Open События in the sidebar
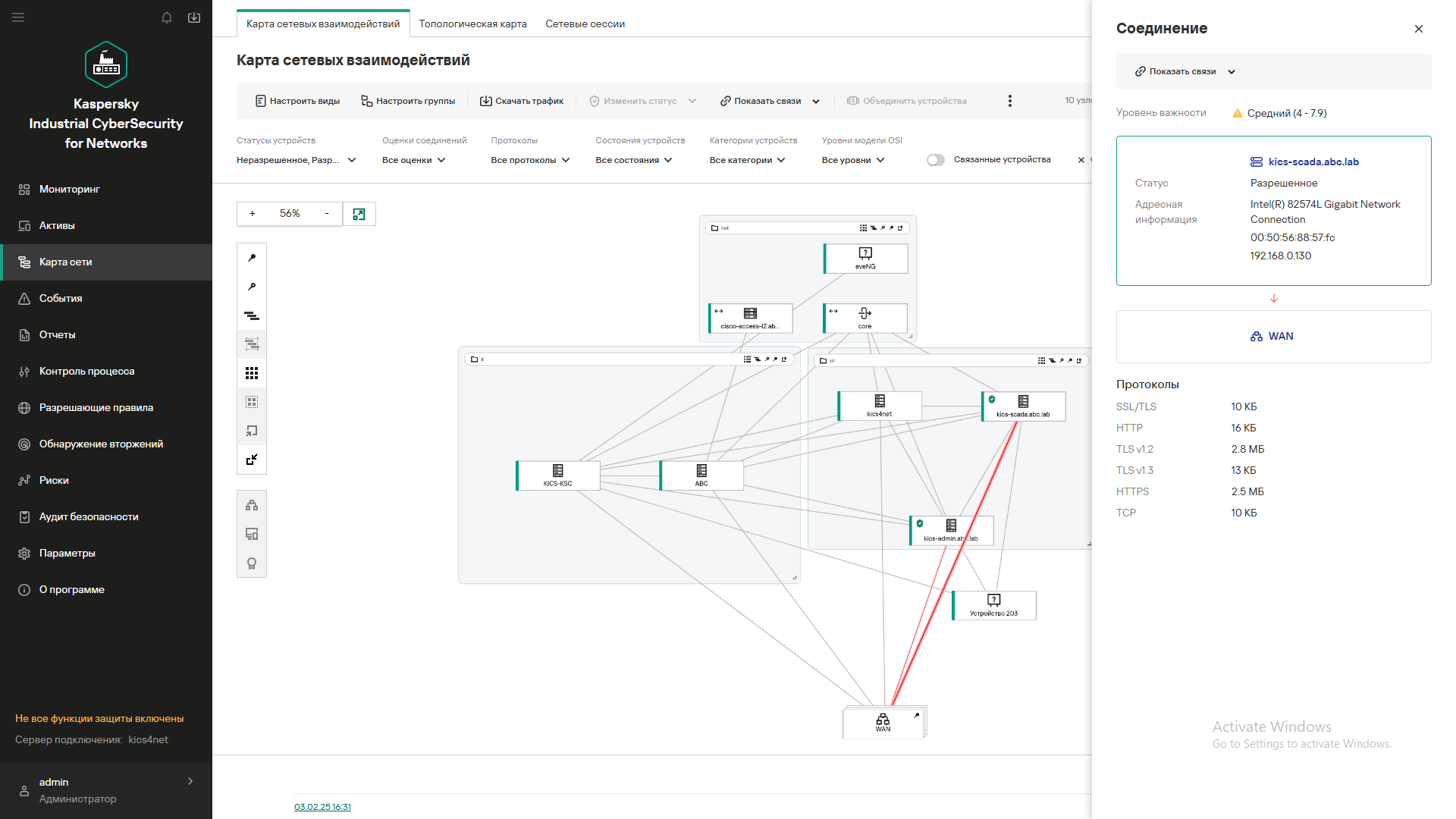Viewport: 1456px width, 819px height. coord(106,299)
